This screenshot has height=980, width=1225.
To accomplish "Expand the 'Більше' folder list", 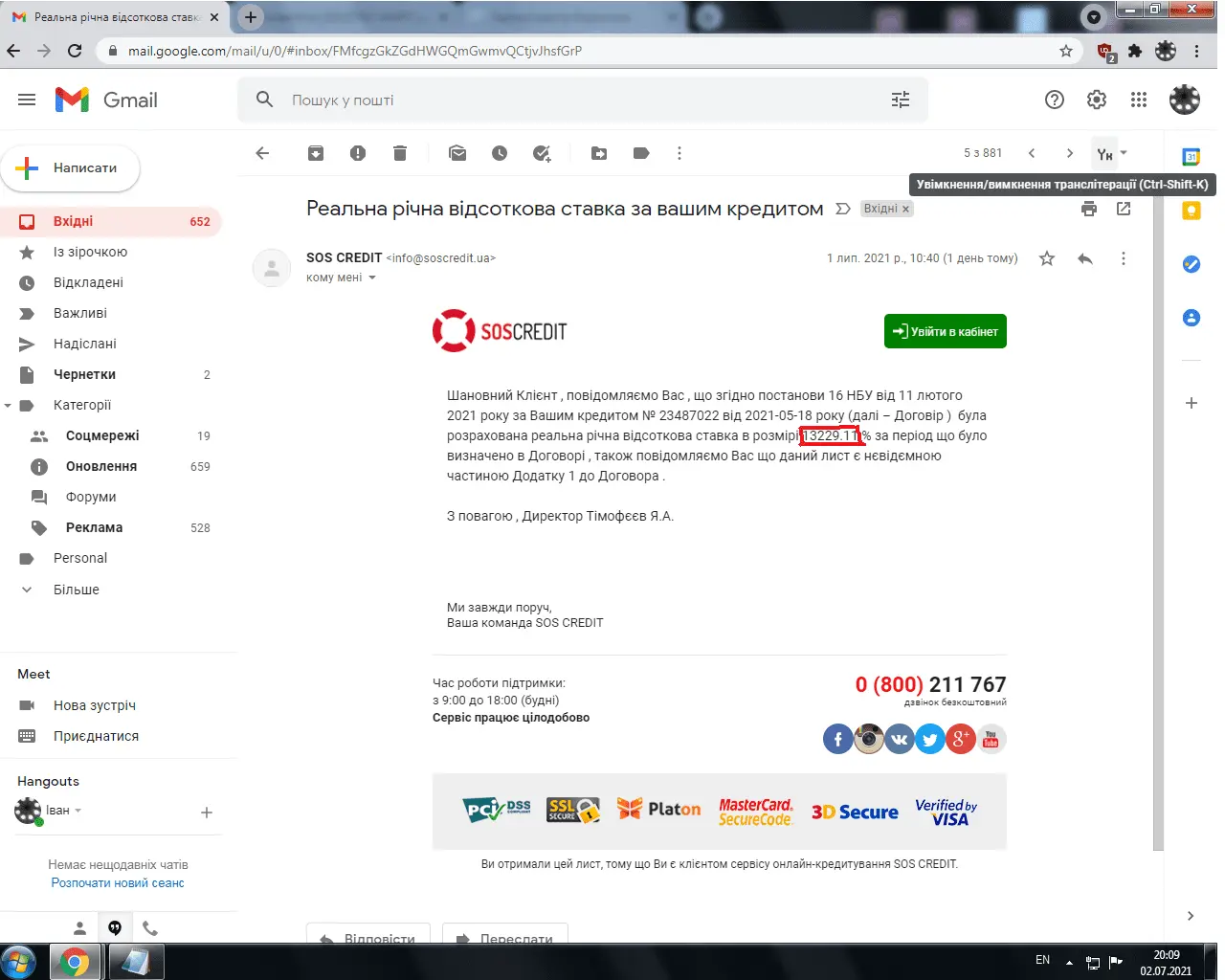I will pos(76,590).
